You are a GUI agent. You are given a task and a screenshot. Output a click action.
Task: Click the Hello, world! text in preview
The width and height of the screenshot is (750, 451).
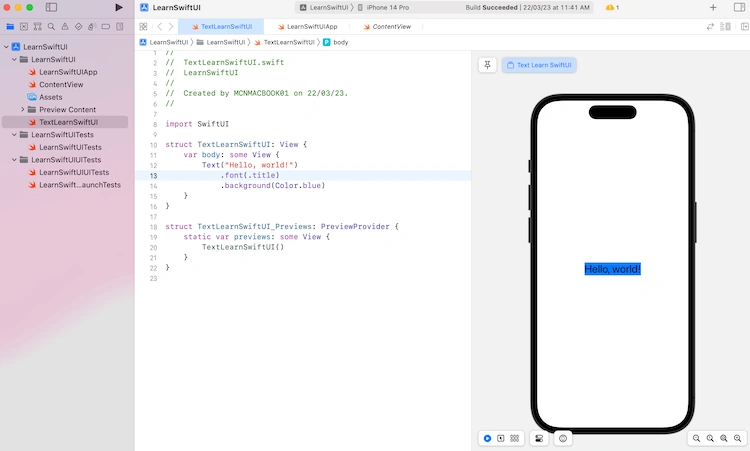[613, 269]
